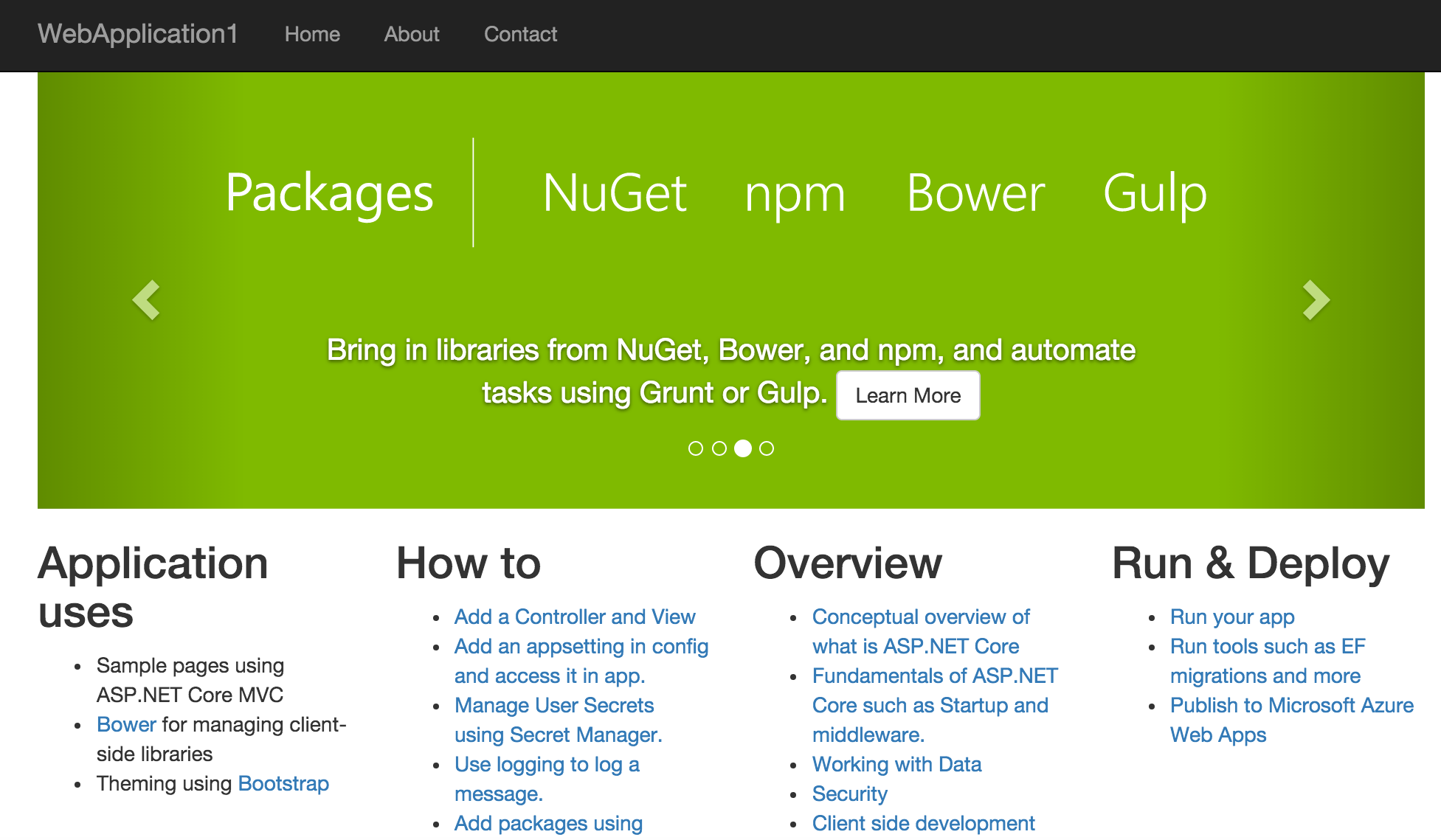The height and width of the screenshot is (840, 1441).
Task: Select the active third carousel indicator dot
Action: (743, 448)
